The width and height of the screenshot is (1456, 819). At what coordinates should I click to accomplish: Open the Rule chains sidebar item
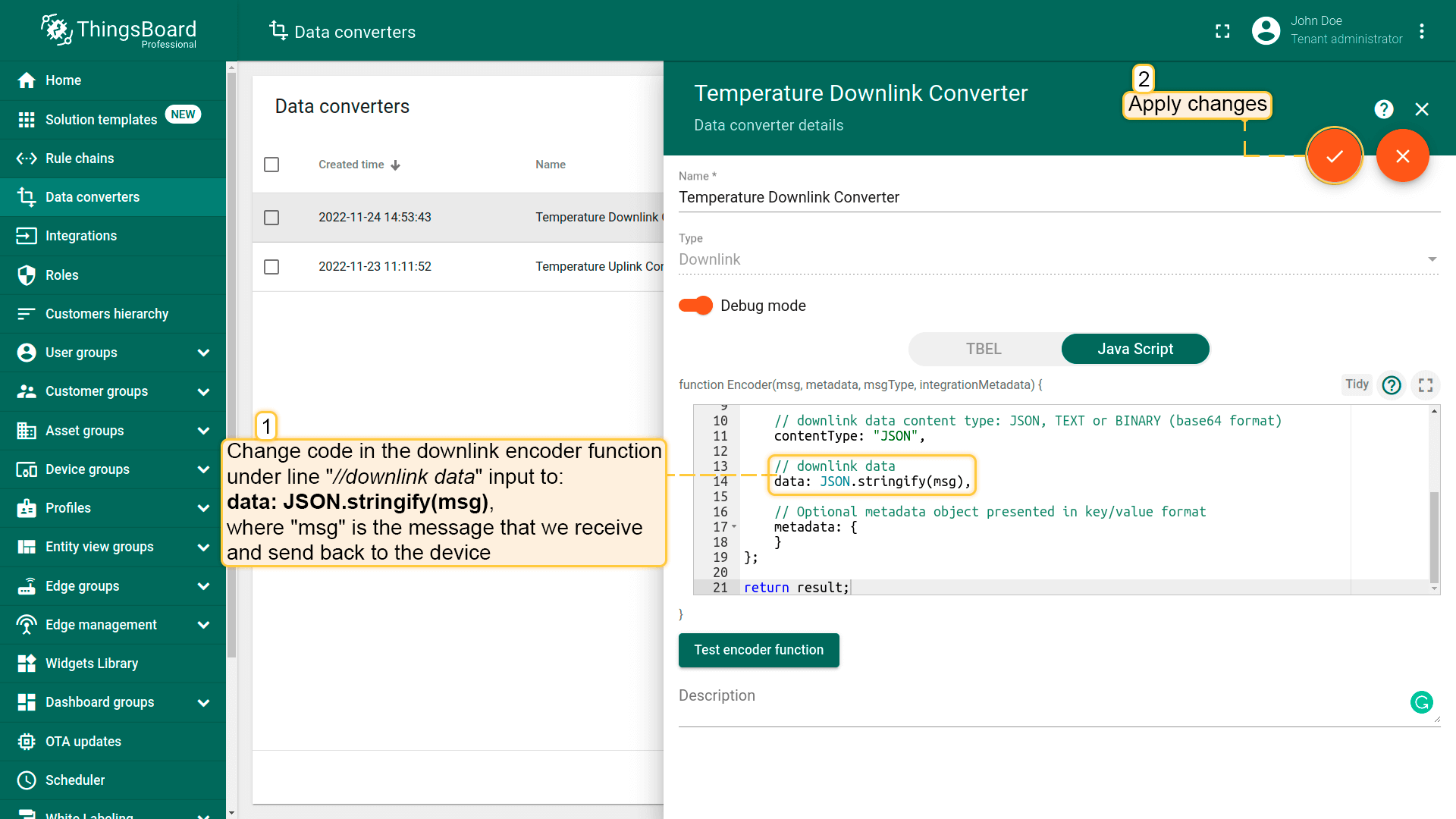(x=80, y=158)
